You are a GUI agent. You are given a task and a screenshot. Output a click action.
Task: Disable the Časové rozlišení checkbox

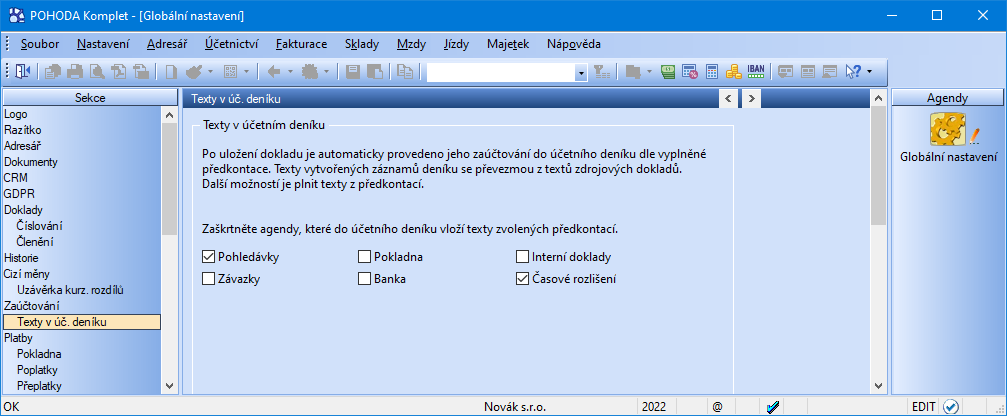[522, 279]
